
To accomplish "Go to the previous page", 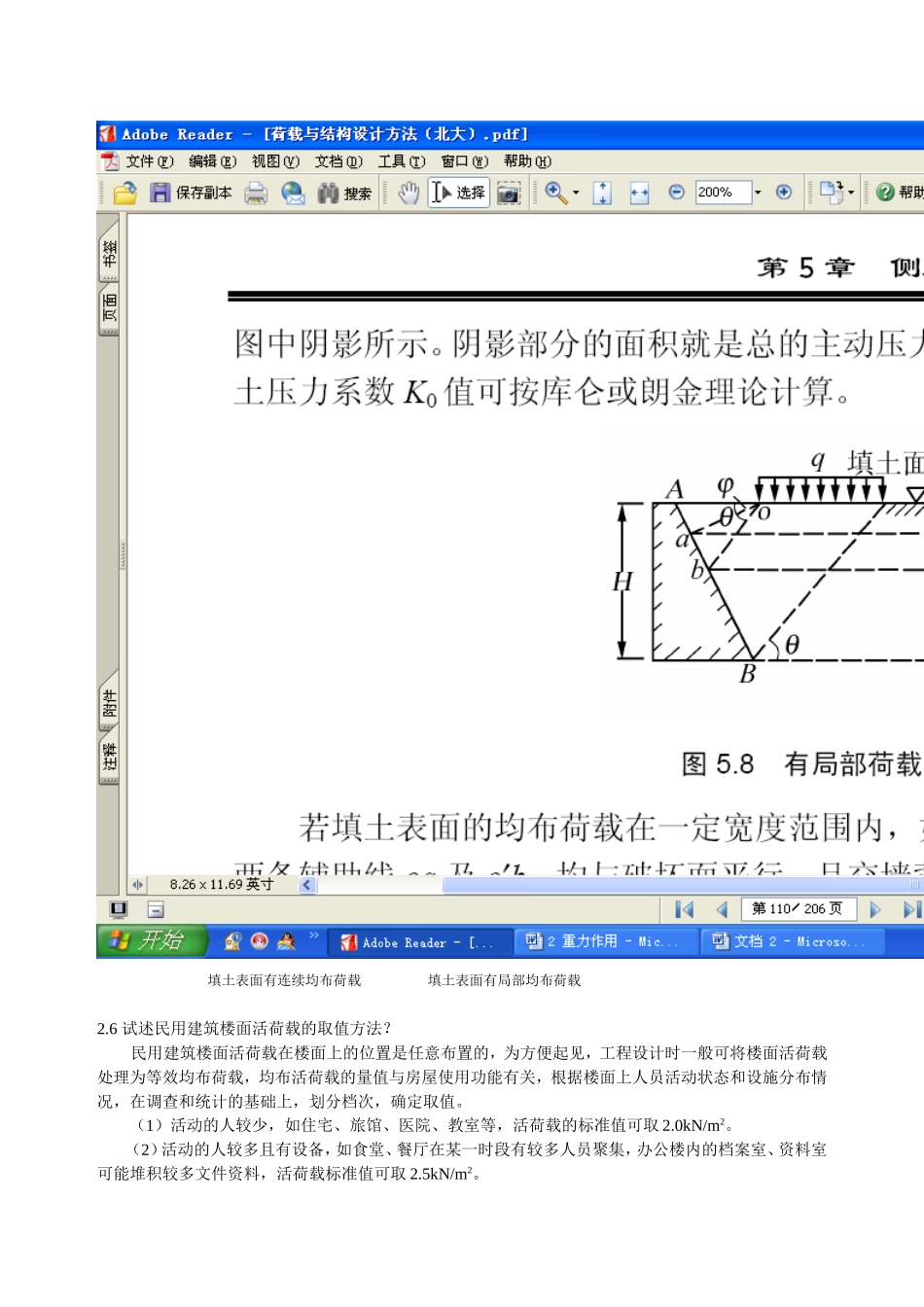I will coord(722,909).
